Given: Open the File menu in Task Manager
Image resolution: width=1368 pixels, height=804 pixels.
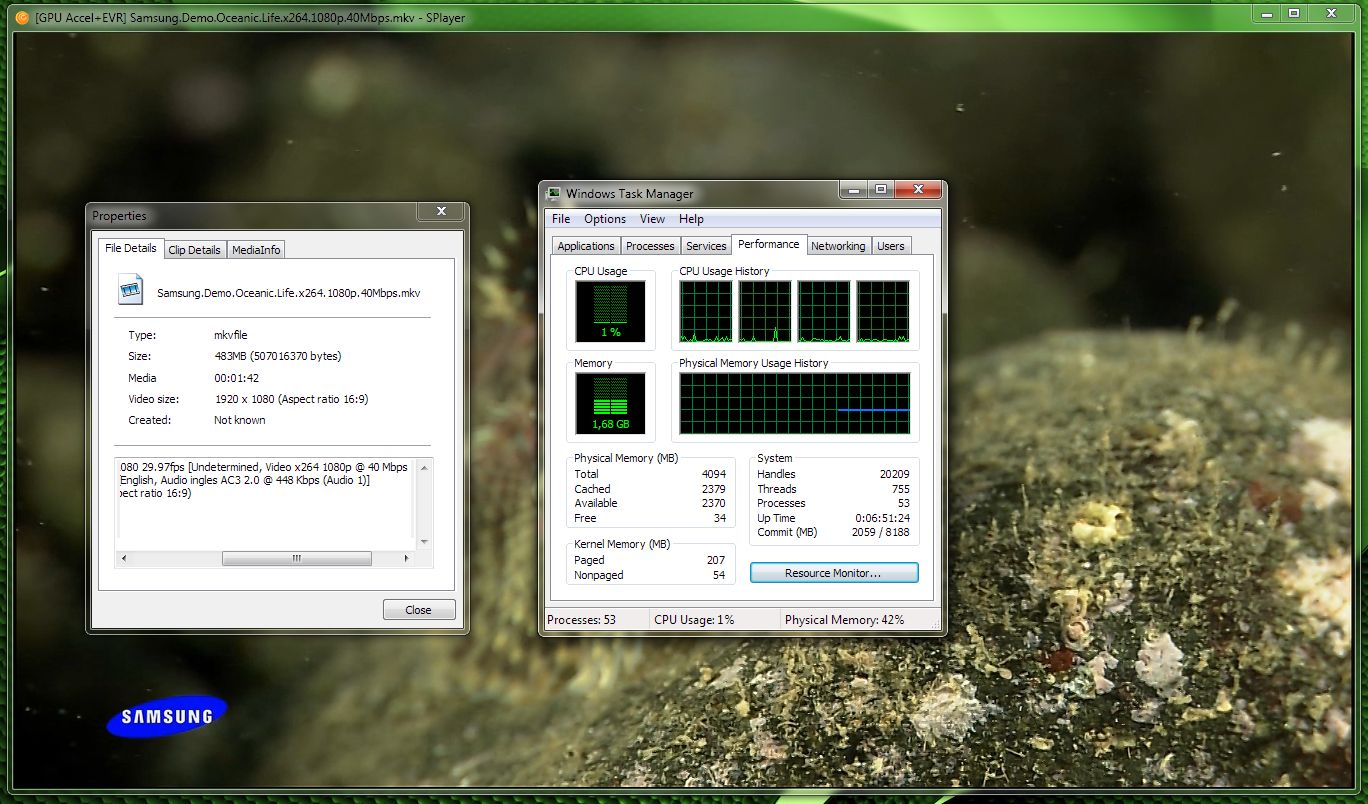Looking at the screenshot, I should pos(561,219).
